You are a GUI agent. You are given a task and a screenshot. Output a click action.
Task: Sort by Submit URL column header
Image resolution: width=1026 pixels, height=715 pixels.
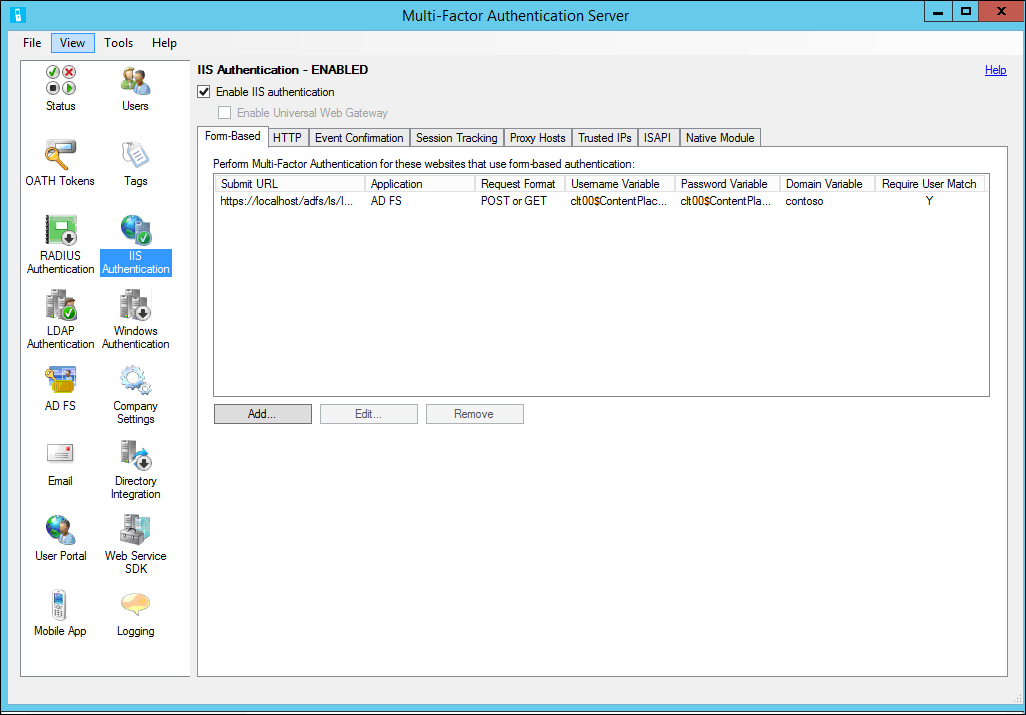pyautogui.click(x=290, y=184)
